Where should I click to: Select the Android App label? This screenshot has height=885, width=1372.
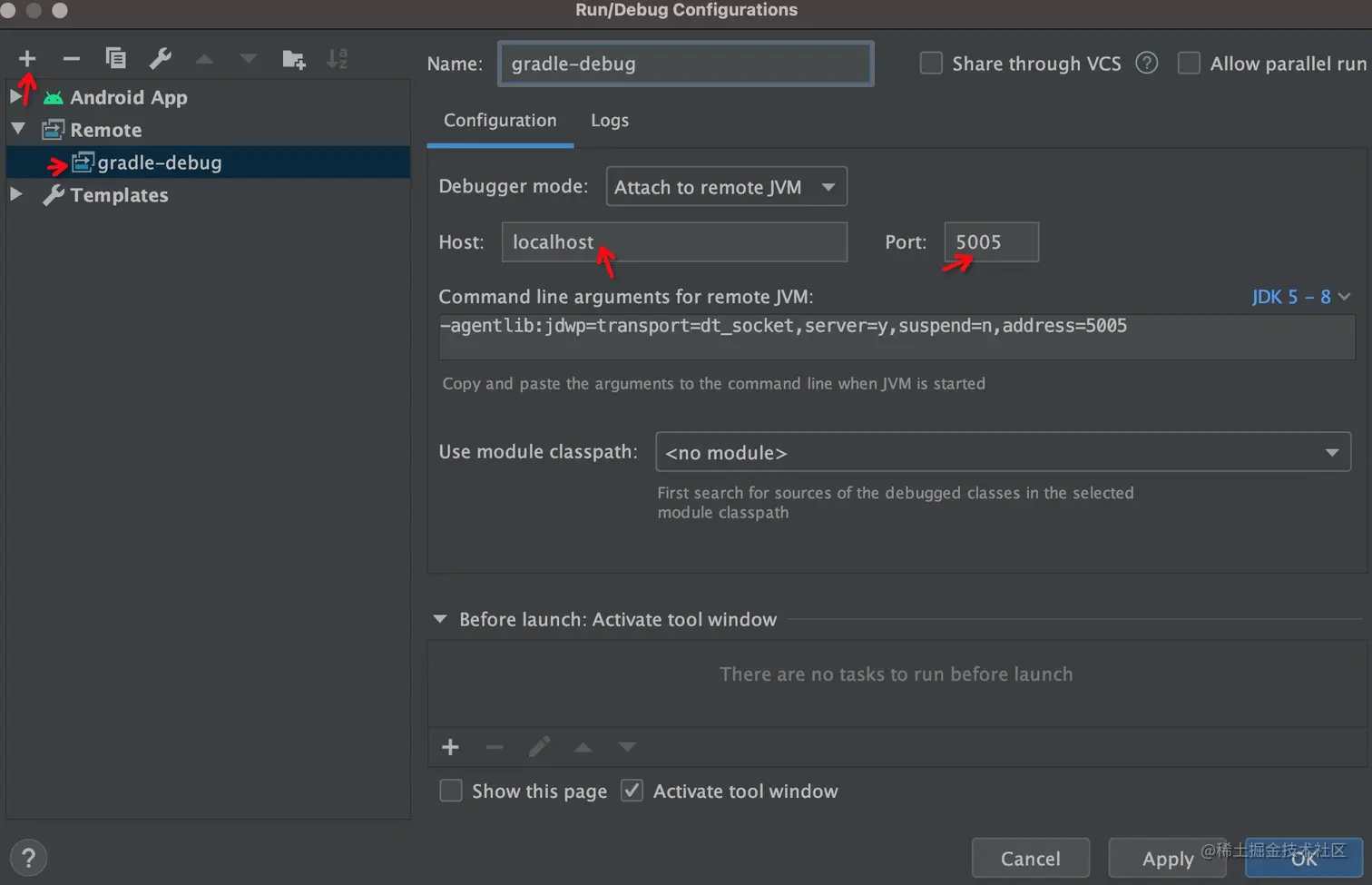[129, 97]
